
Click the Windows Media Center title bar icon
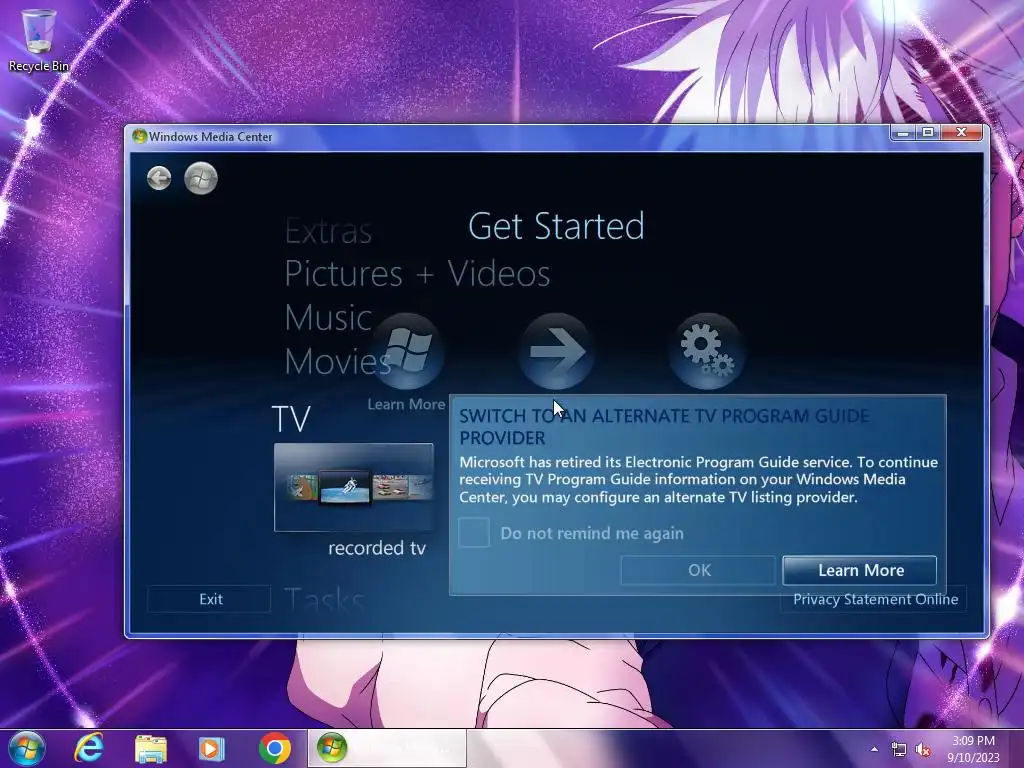(139, 136)
